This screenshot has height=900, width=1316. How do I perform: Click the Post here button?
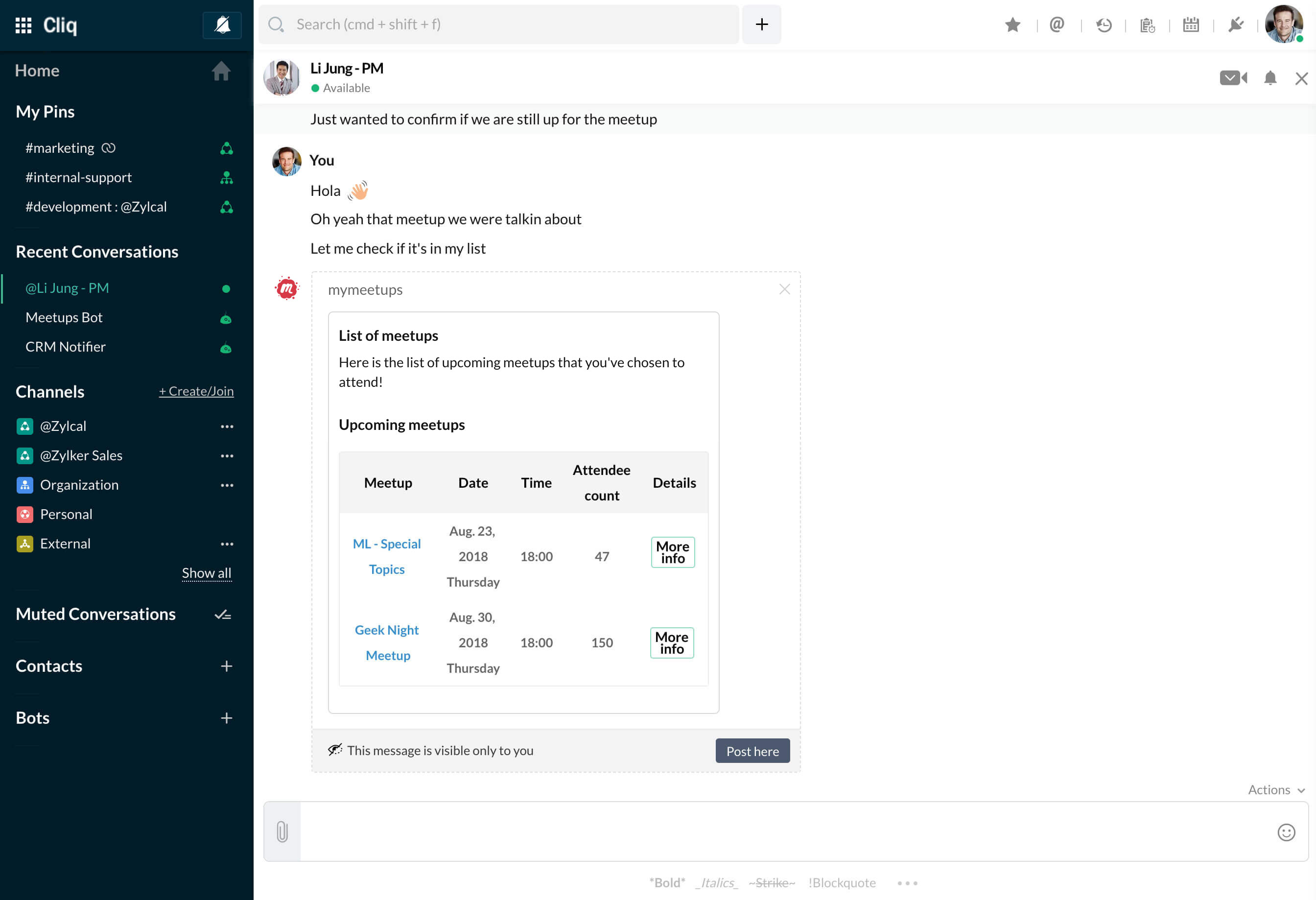(x=752, y=751)
